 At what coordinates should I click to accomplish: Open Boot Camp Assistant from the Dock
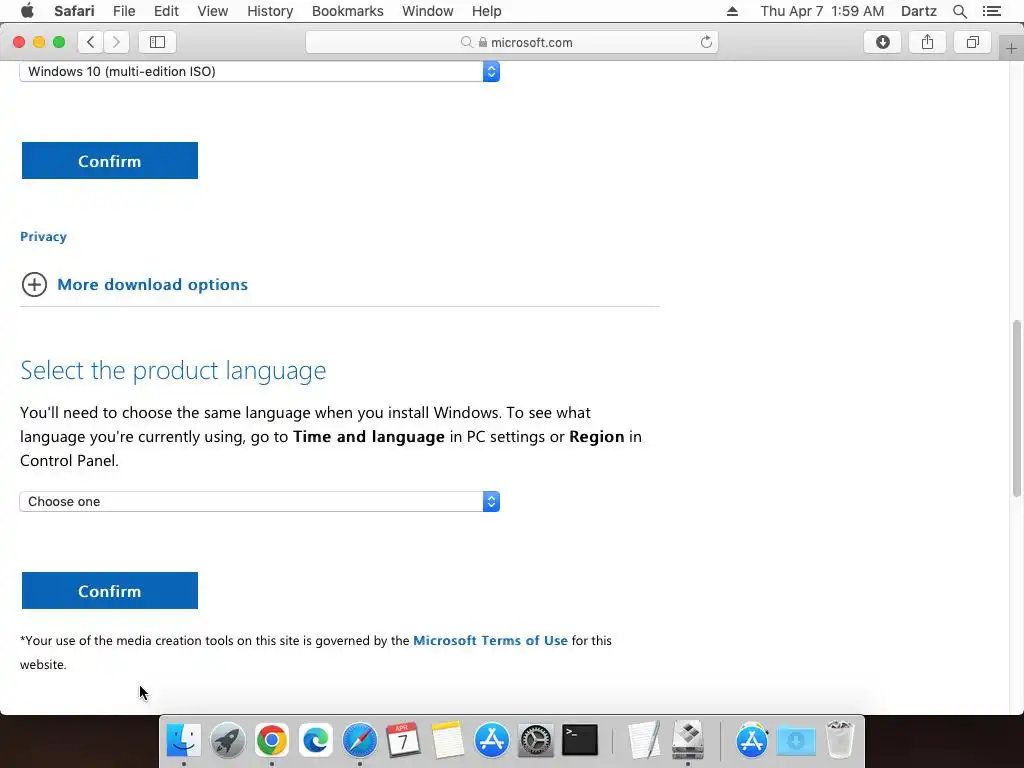688,741
